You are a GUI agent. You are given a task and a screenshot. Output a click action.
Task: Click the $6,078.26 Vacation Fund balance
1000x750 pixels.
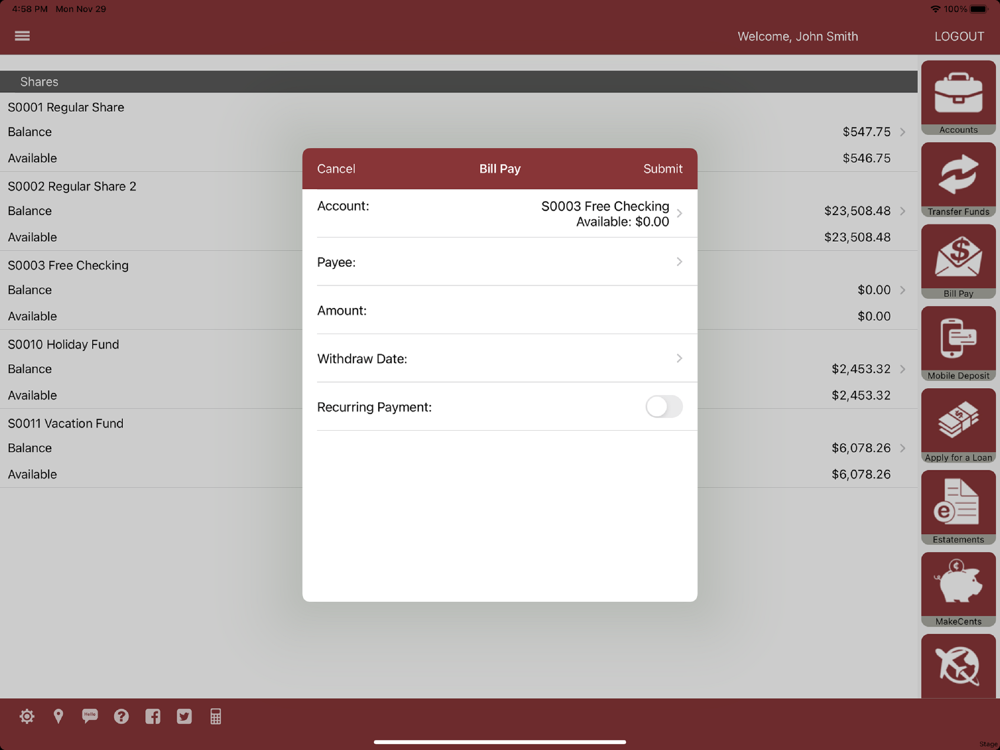(861, 448)
